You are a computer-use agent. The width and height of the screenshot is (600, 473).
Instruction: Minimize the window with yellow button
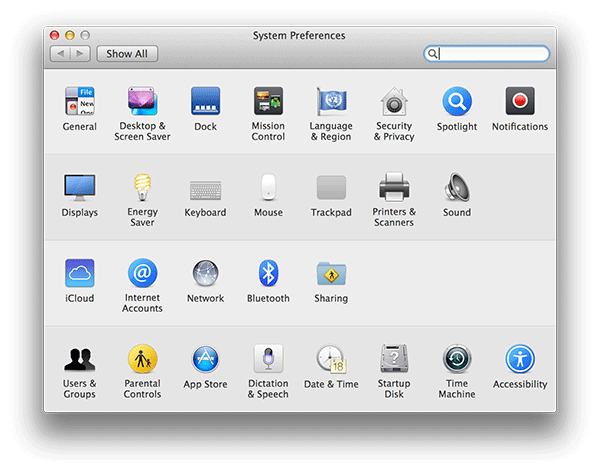[70, 35]
